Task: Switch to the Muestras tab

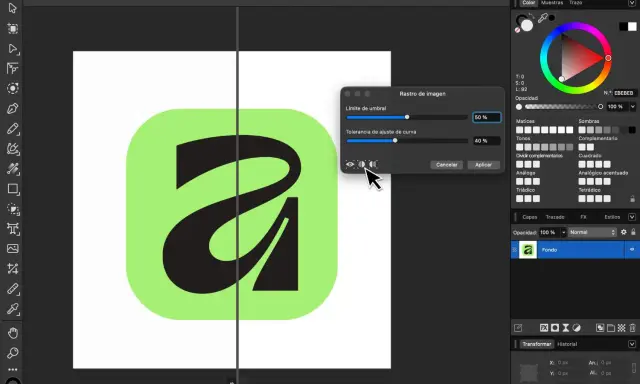Action: pos(552,3)
